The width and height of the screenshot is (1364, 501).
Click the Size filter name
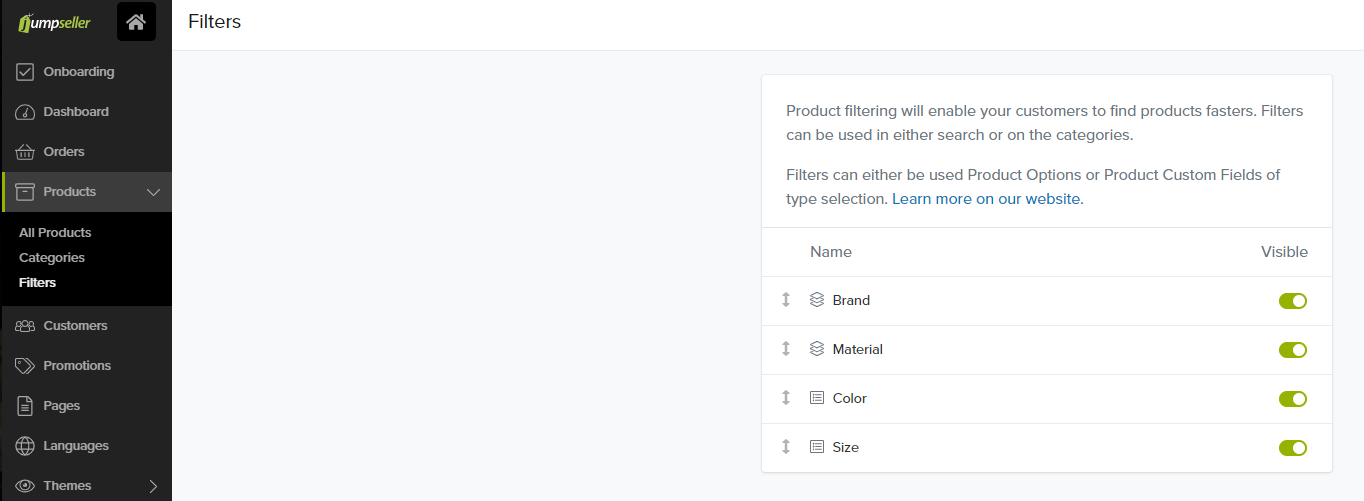pyautogui.click(x=846, y=447)
